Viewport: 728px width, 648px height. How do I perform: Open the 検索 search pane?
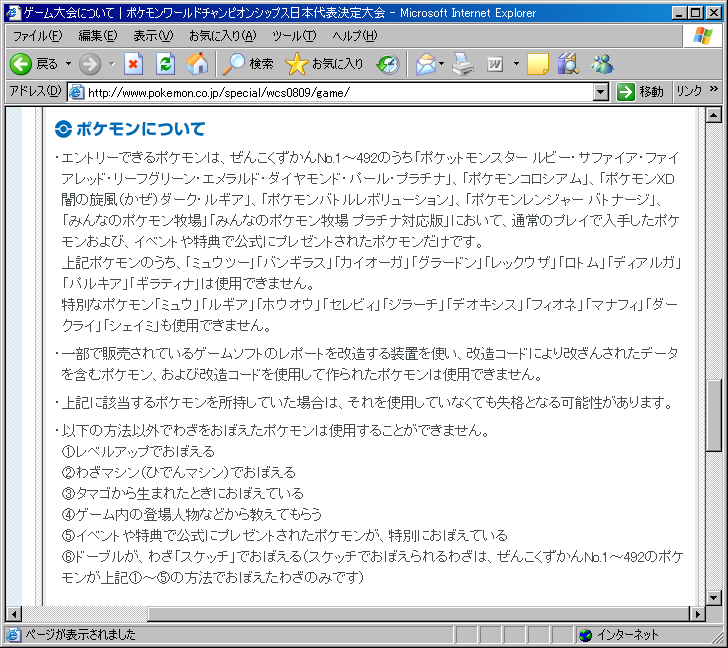pyautogui.click(x=248, y=64)
